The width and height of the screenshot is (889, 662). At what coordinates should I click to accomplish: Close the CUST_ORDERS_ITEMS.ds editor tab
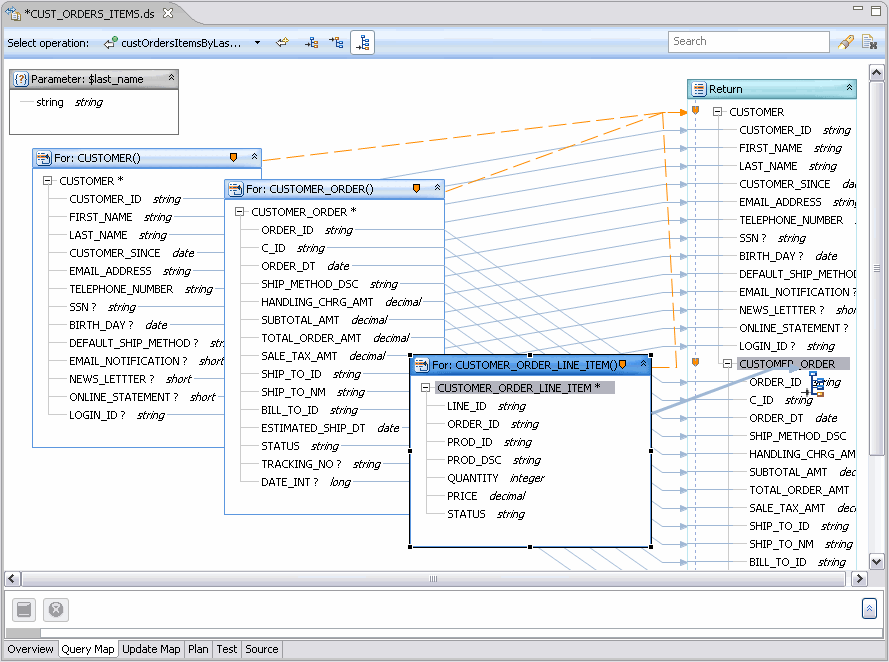pos(168,13)
